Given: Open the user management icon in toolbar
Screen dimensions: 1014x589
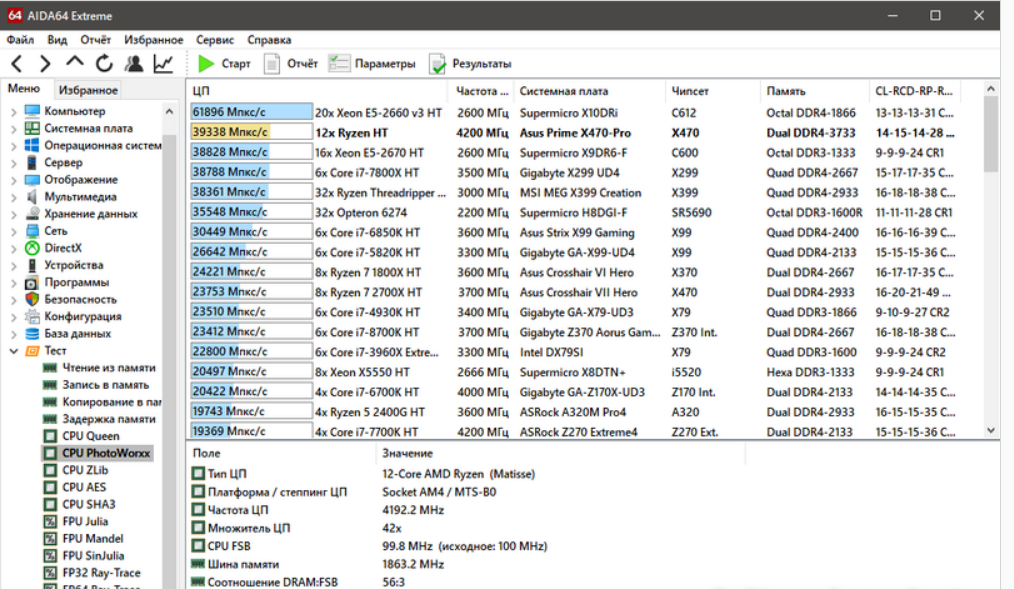Looking at the screenshot, I should click(134, 63).
